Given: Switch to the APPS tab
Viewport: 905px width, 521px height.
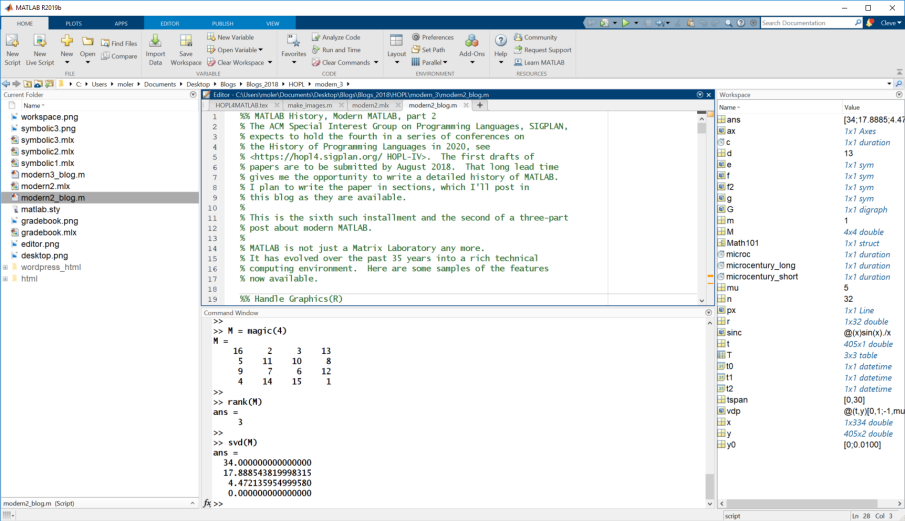Looking at the screenshot, I should [121, 24].
